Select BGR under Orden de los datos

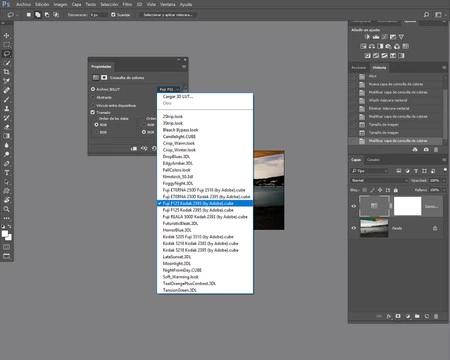pyautogui.click(x=96, y=132)
